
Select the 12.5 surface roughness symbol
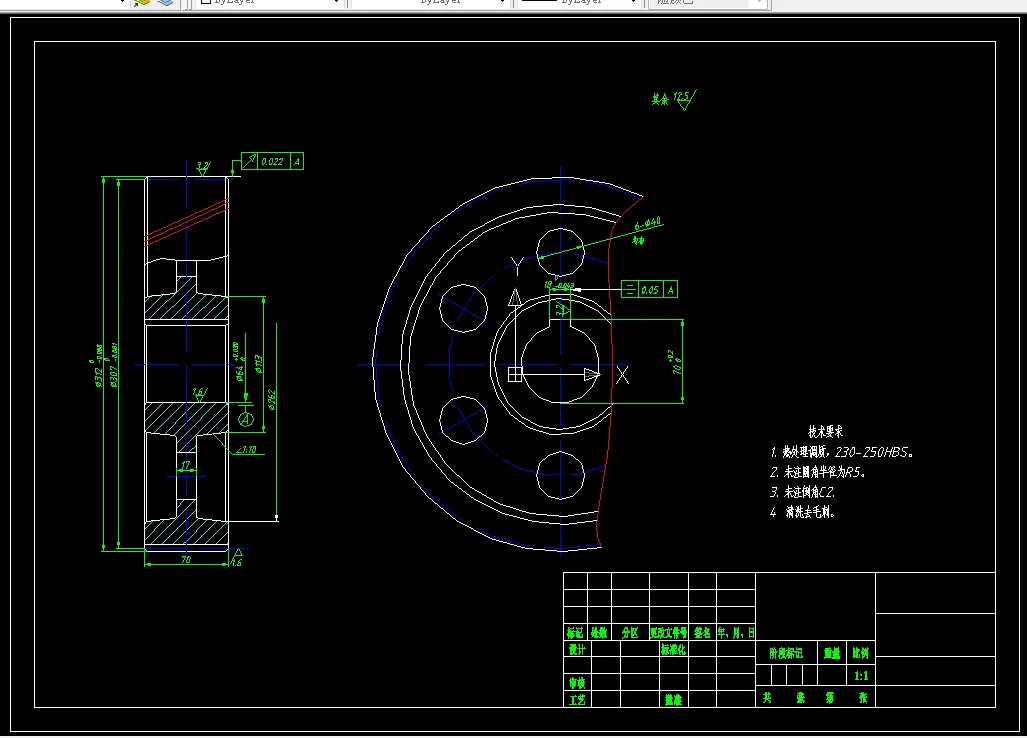[x=684, y=99]
